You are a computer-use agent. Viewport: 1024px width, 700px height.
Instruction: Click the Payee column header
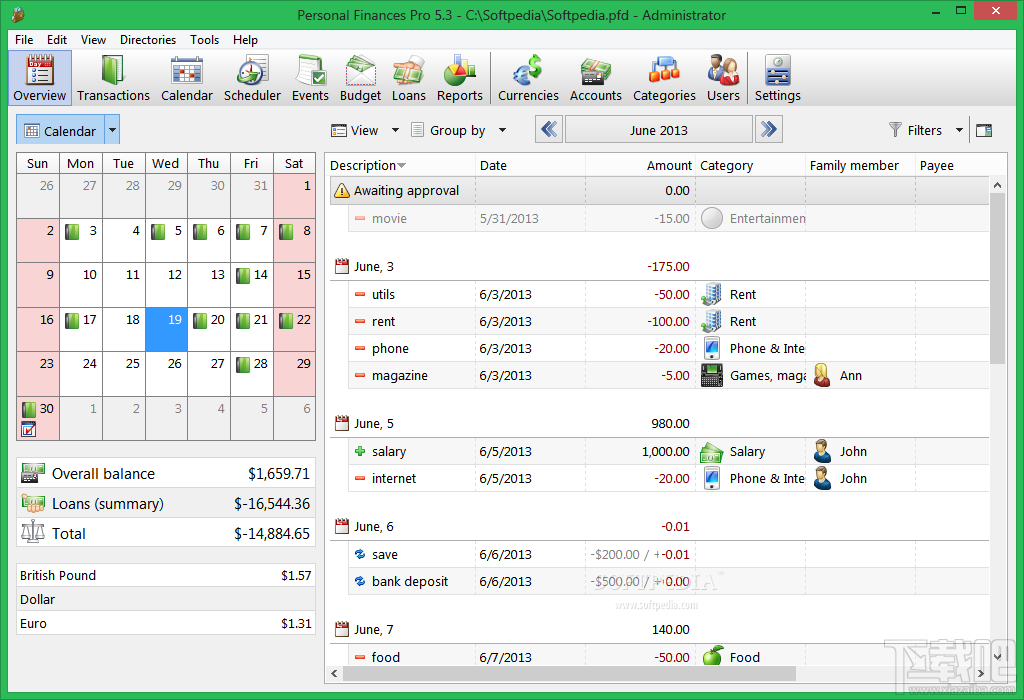(x=952, y=166)
